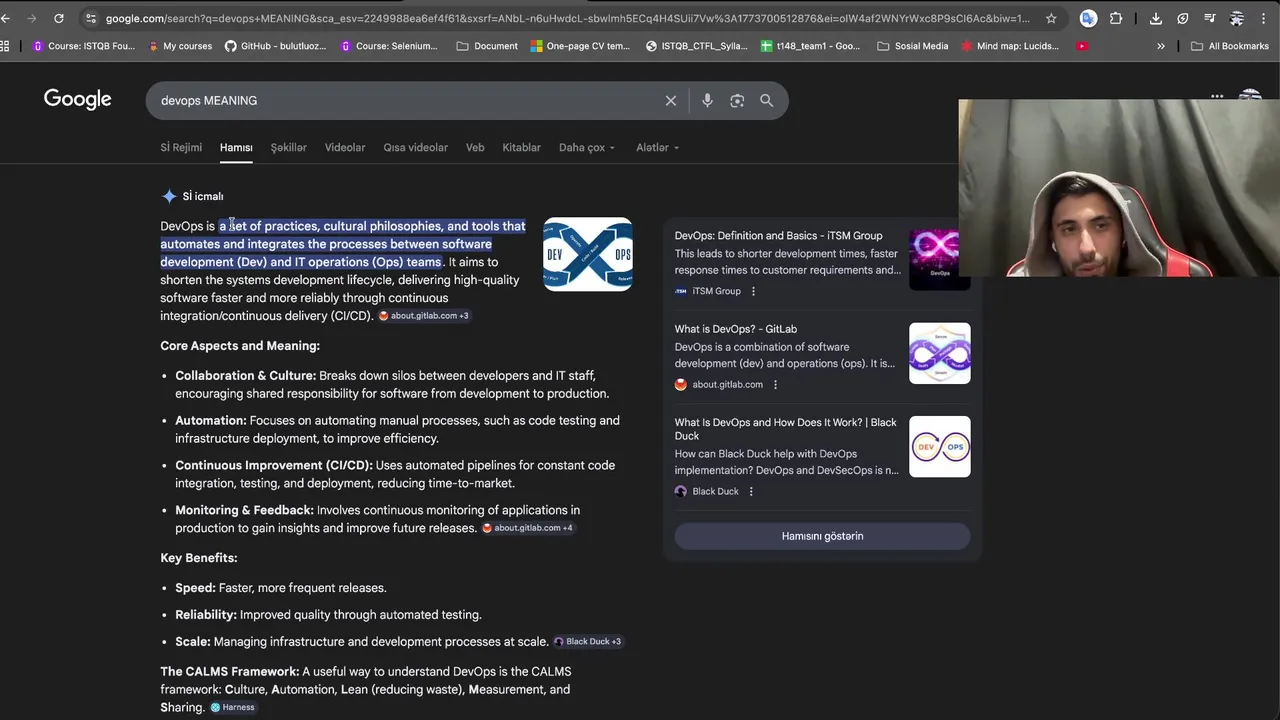This screenshot has width=1280, height=720.
Task: Click the browser forward arrow
Action: 32,18
